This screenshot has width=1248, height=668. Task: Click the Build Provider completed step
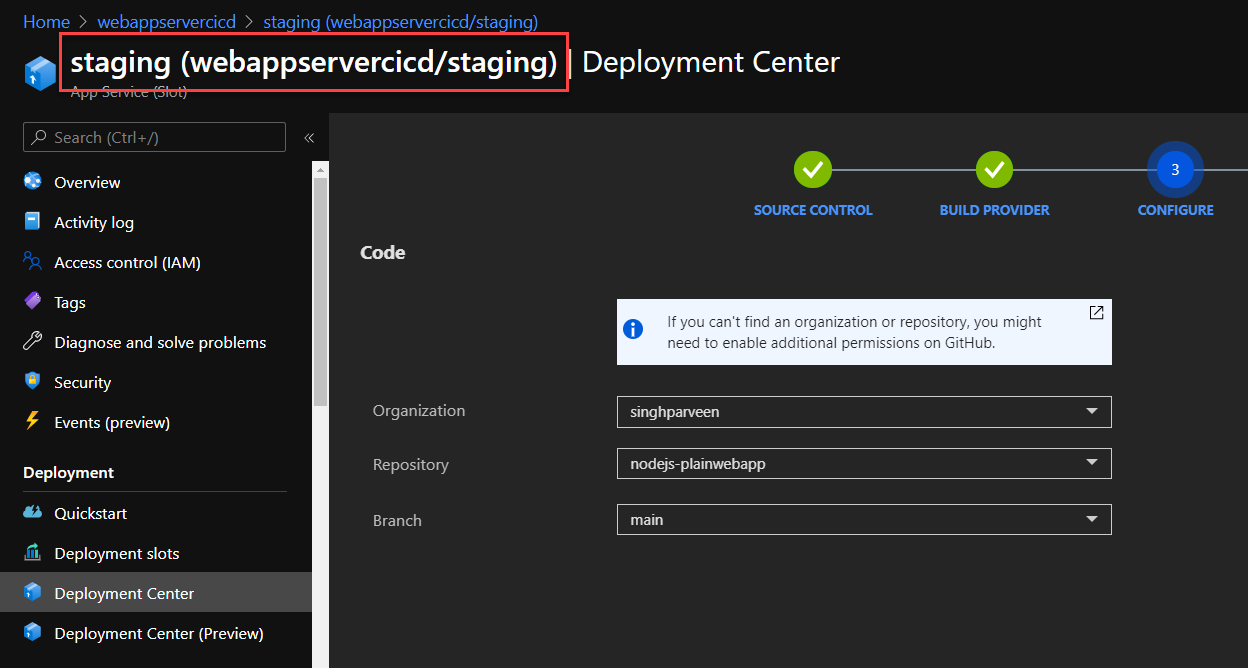[994, 171]
